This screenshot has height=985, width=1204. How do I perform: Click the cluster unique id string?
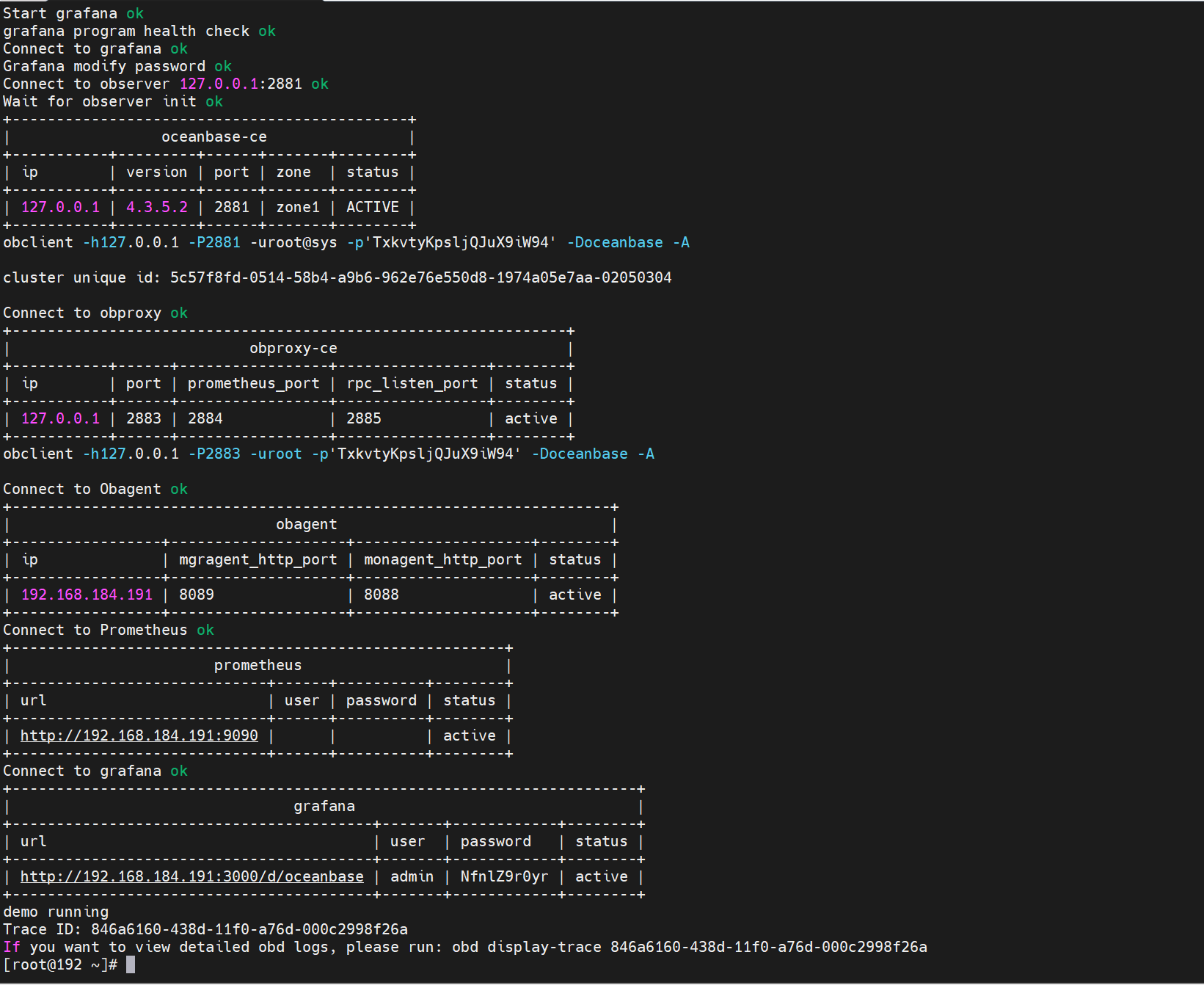421,277
